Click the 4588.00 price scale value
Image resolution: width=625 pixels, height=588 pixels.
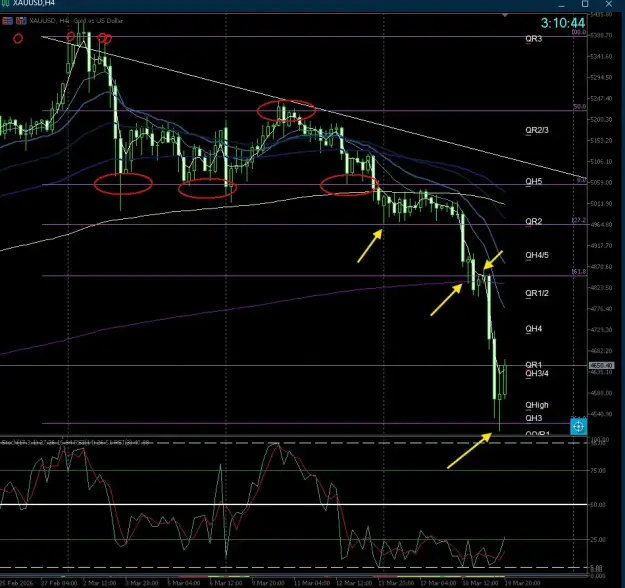point(601,393)
